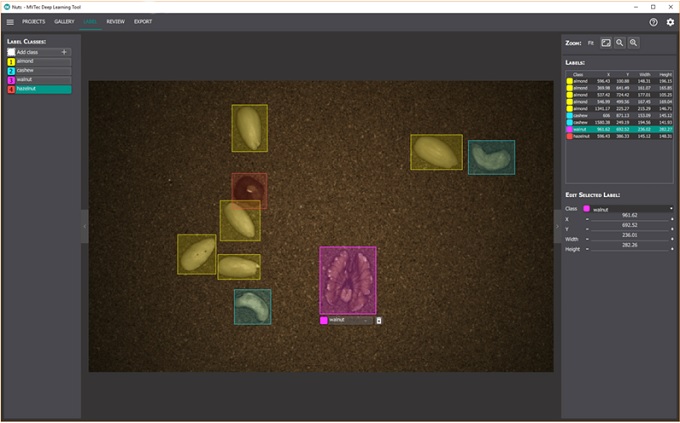Click the zoom out magnifier icon

[620, 43]
